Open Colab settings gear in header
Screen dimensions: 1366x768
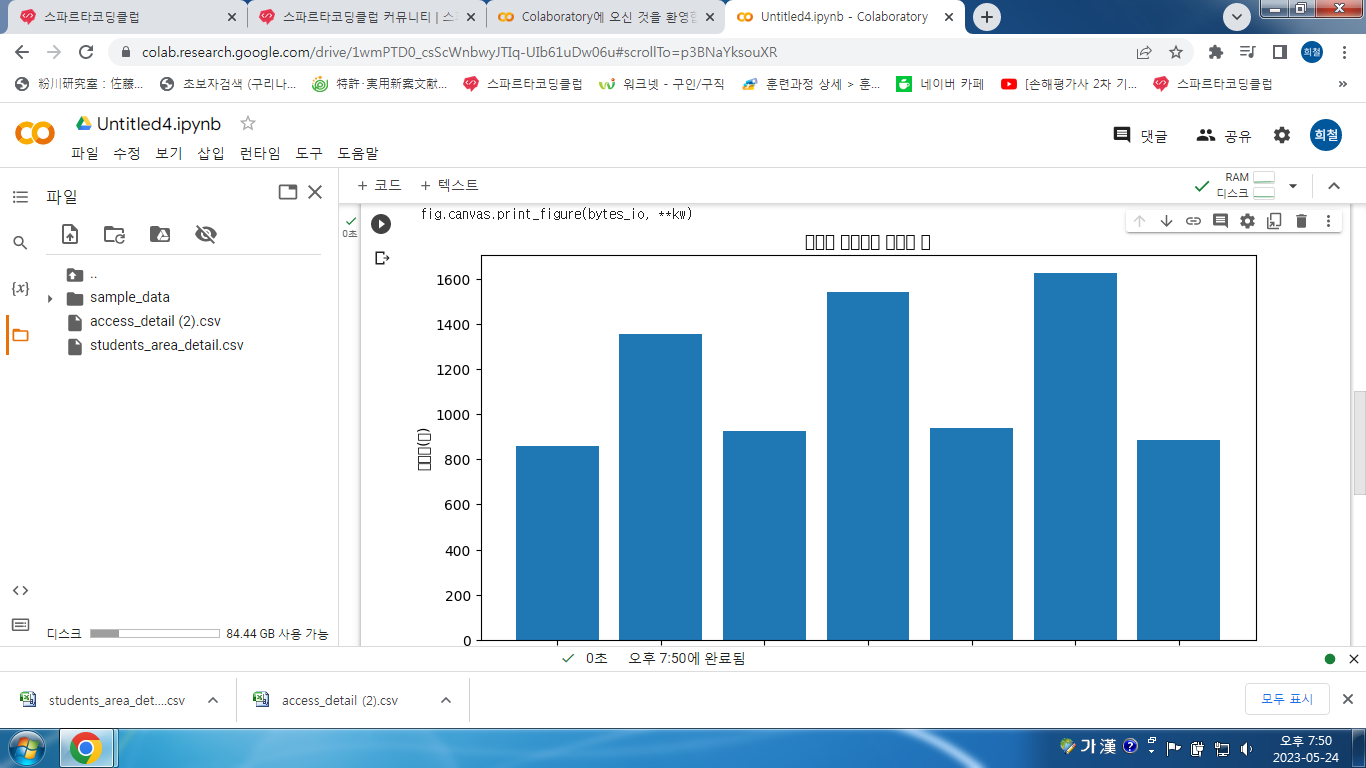click(1282, 135)
